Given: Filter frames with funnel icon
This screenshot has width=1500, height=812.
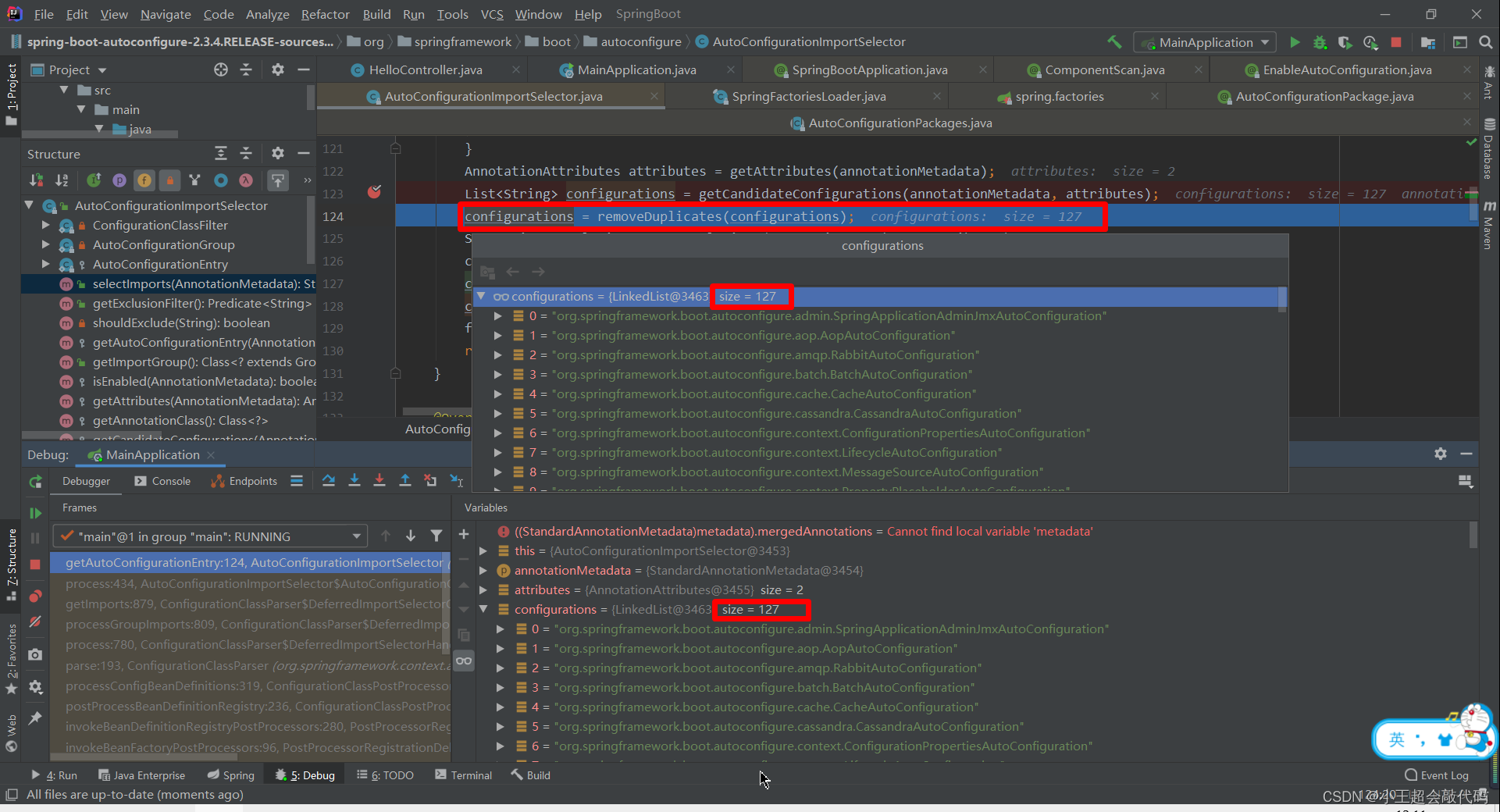Looking at the screenshot, I should click(x=436, y=536).
